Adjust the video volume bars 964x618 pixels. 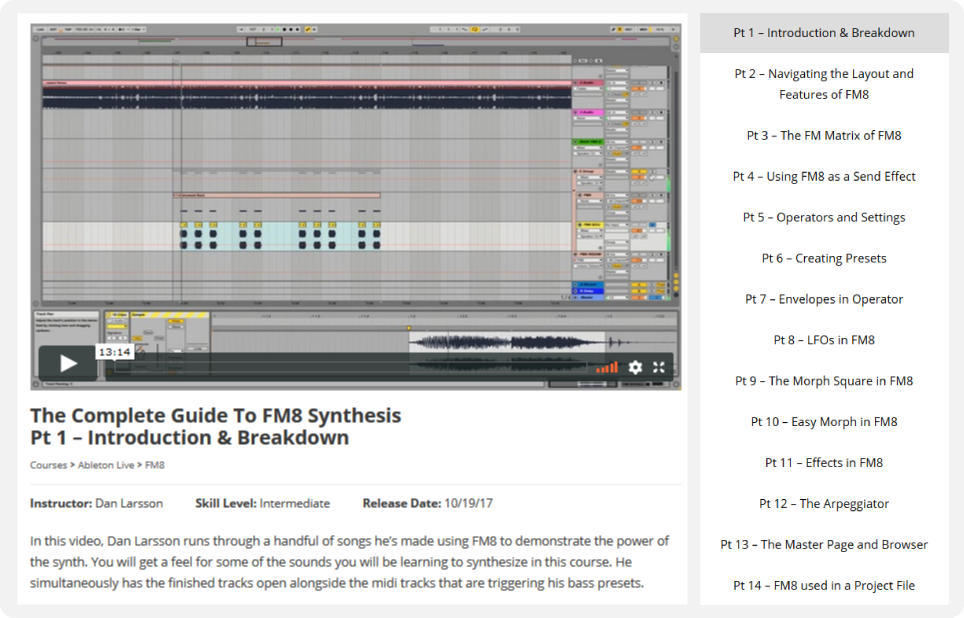[x=607, y=367]
